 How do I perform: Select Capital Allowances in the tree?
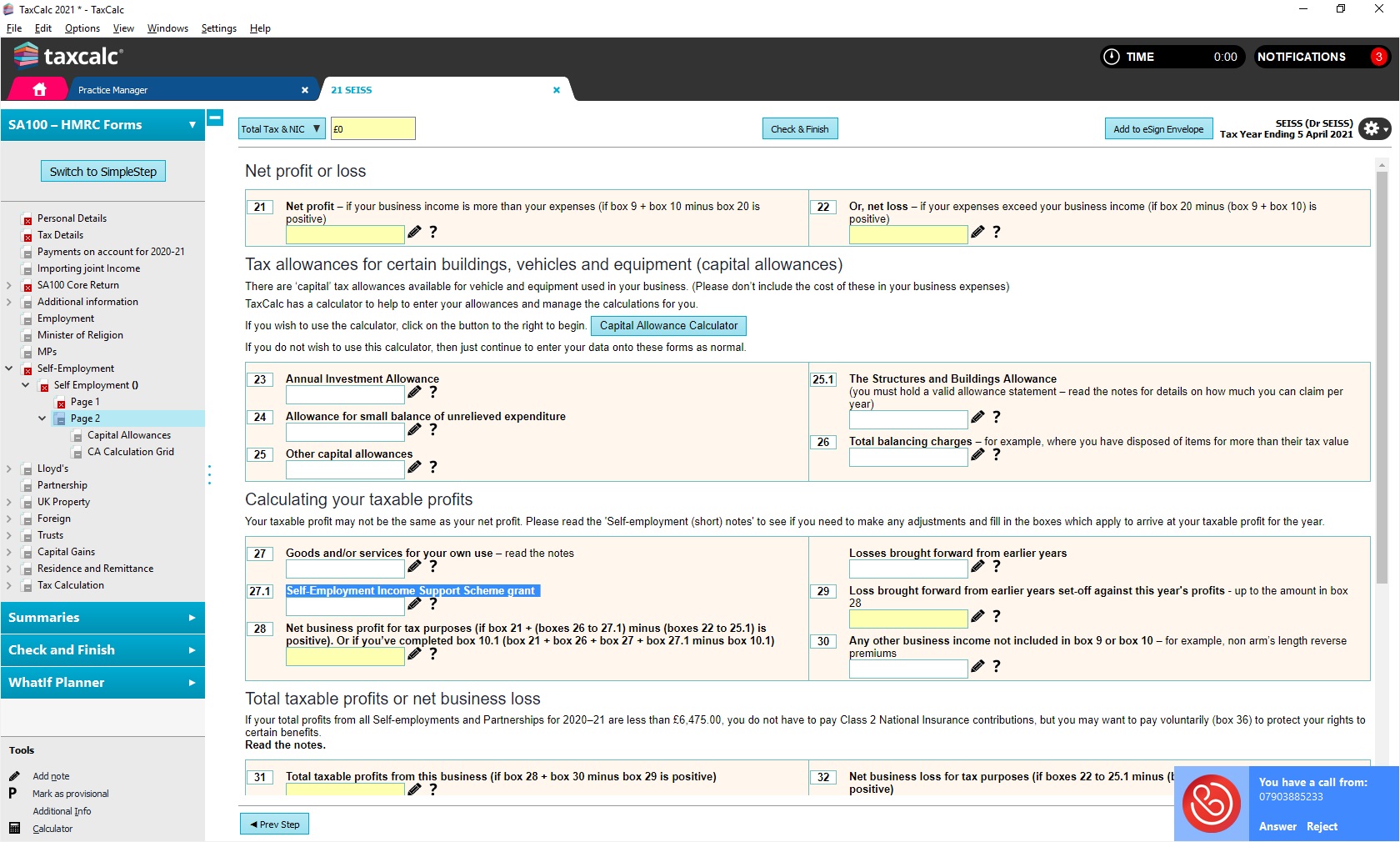[x=129, y=435]
